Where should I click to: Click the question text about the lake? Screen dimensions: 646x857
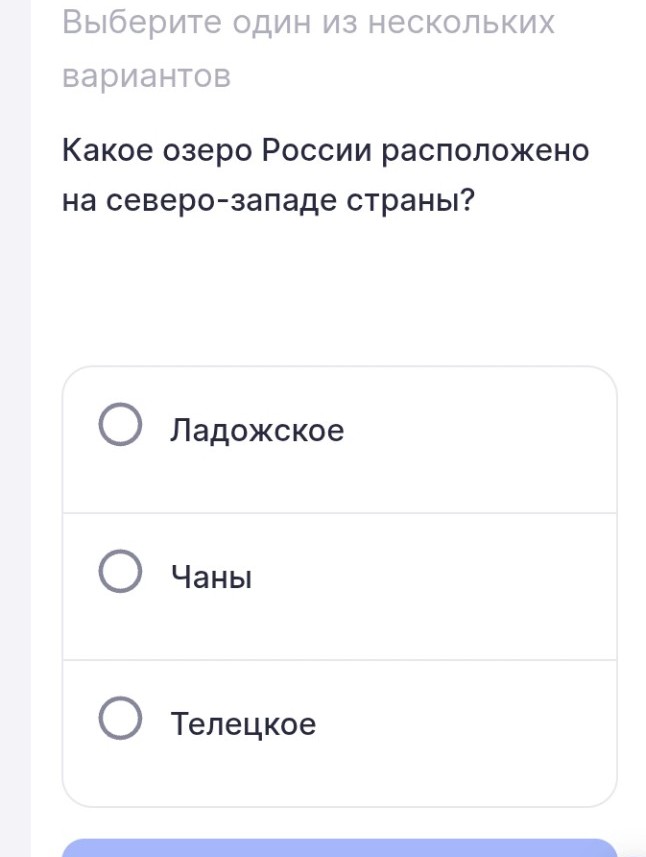[324, 177]
